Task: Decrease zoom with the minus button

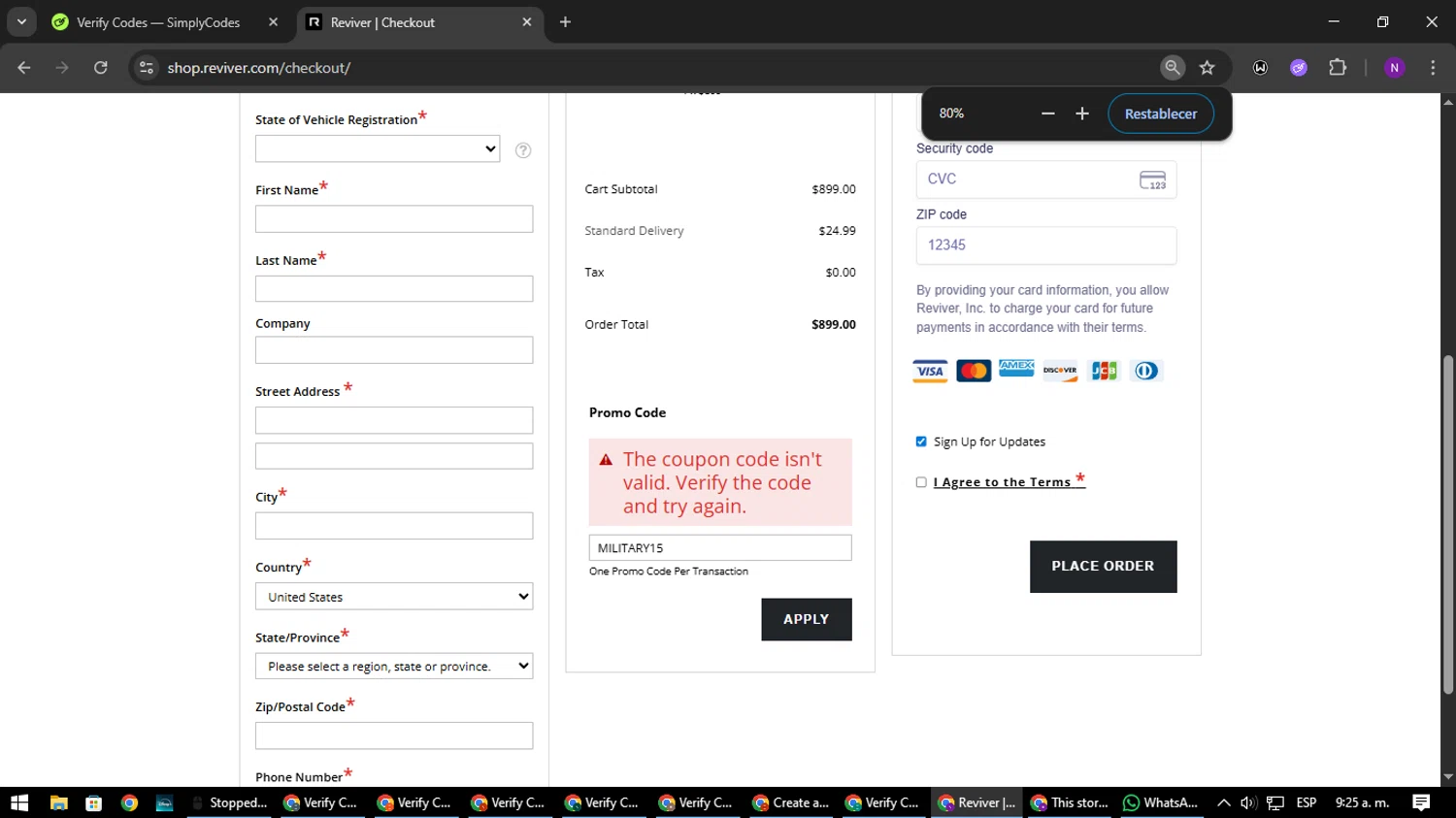Action: (1047, 114)
